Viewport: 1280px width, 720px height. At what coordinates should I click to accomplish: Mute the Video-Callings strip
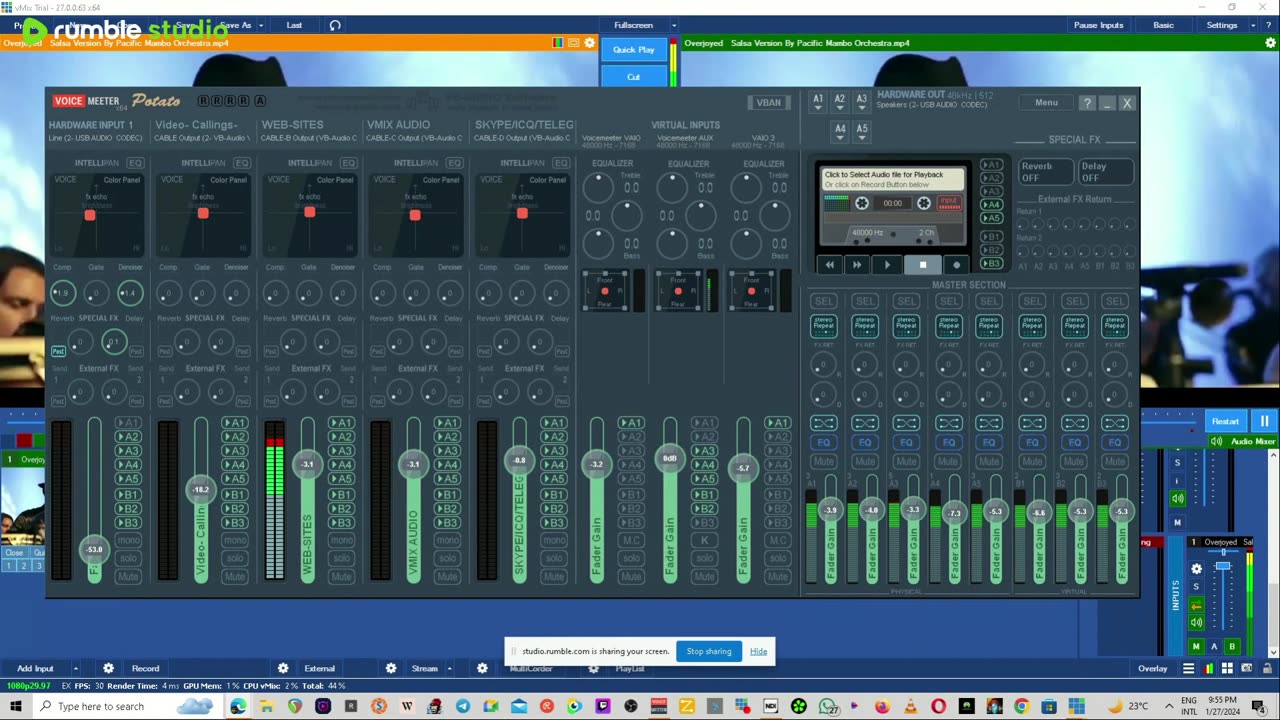pos(234,576)
